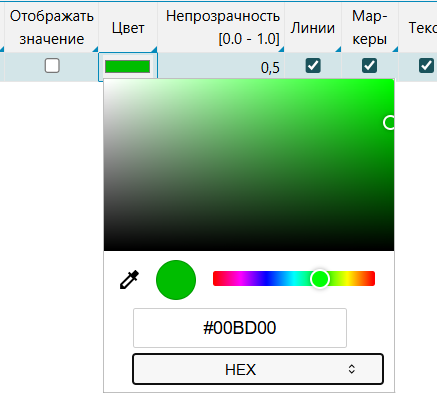Image resolution: width=437 pixels, height=412 pixels.
Task: Click the Маркеры column header label
Action: [370, 27]
